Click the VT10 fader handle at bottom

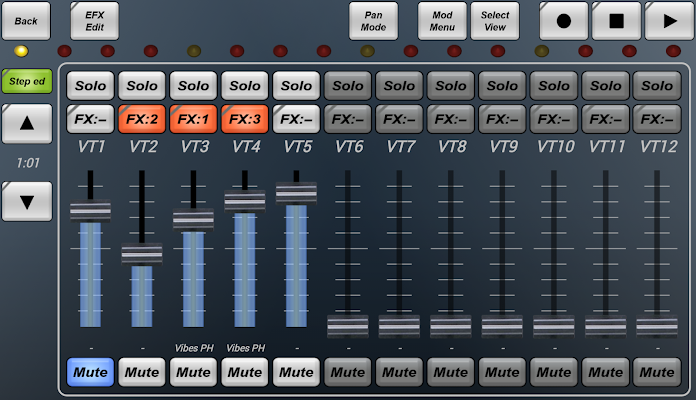point(554,326)
